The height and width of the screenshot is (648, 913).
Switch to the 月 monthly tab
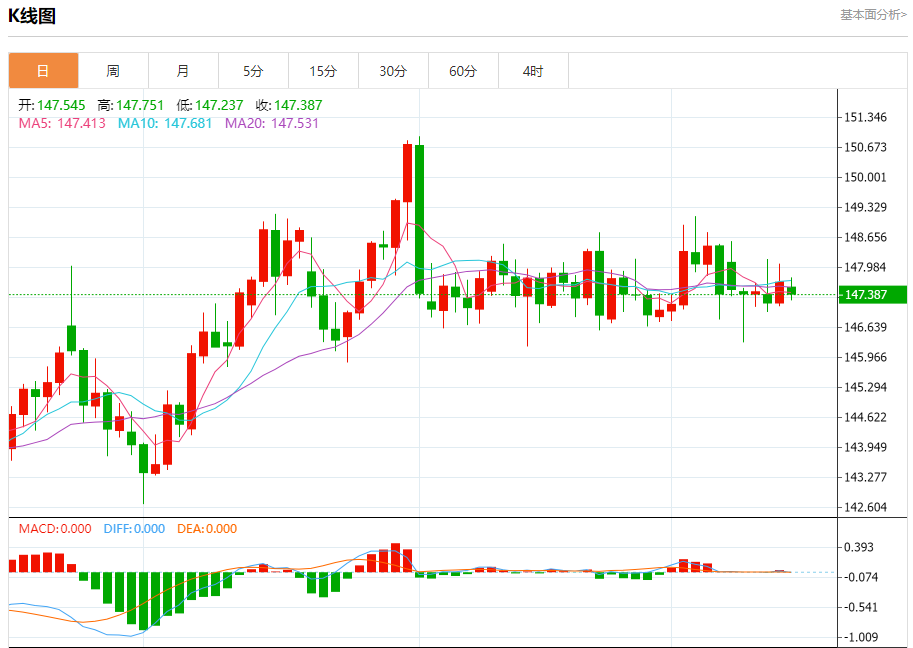click(x=183, y=71)
